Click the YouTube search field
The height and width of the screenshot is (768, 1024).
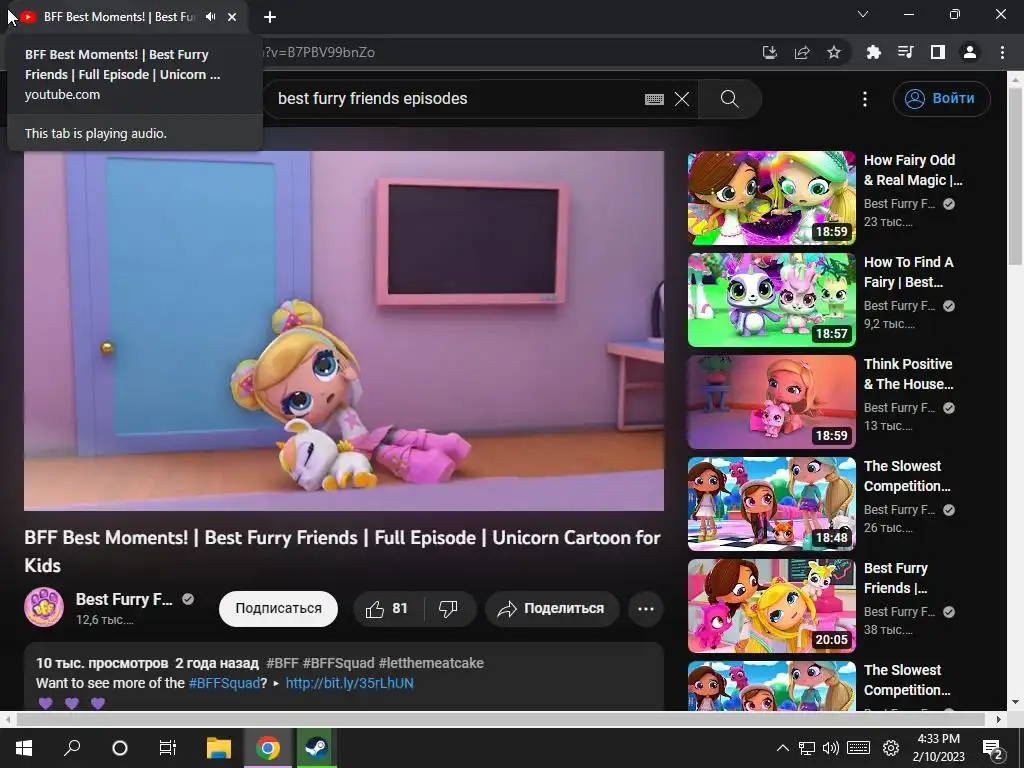point(457,99)
